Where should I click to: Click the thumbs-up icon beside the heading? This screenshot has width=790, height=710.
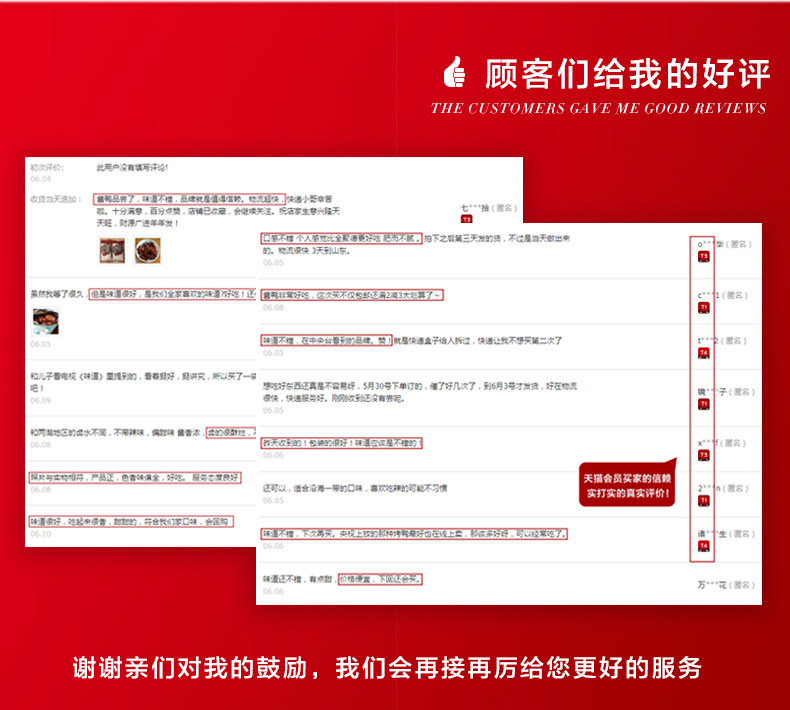click(x=454, y=72)
